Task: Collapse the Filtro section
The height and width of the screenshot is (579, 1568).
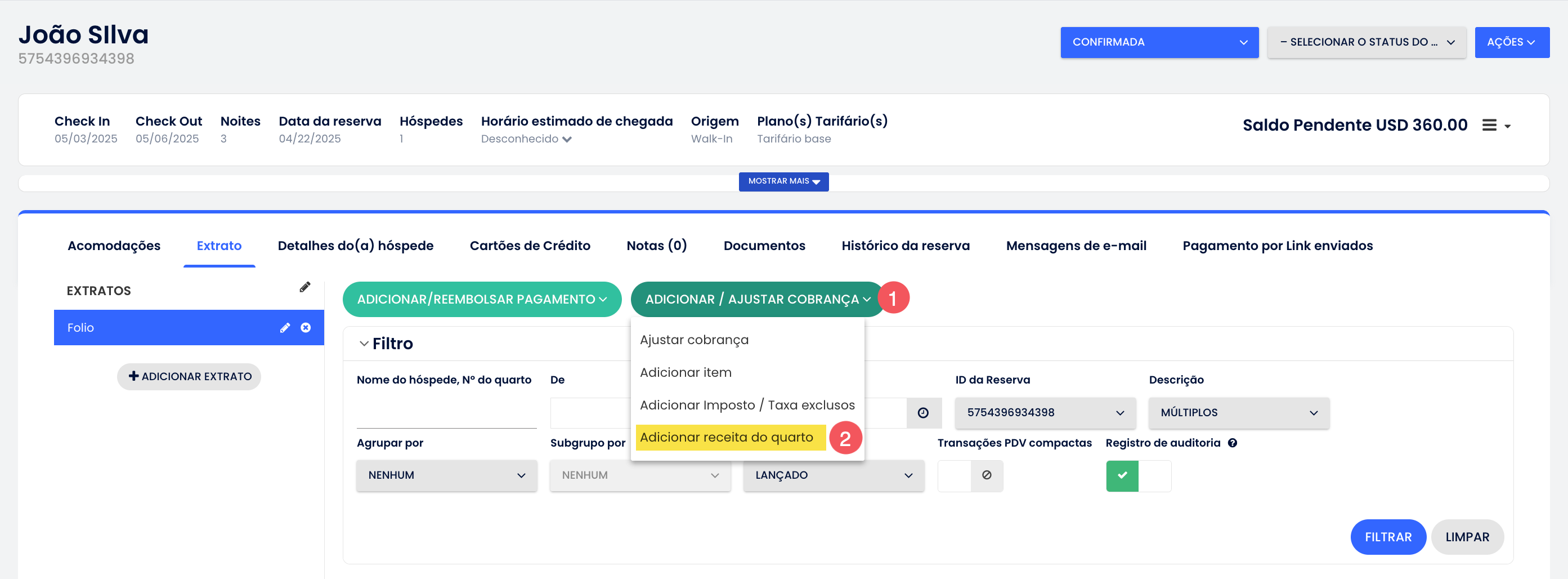Action: [364, 344]
